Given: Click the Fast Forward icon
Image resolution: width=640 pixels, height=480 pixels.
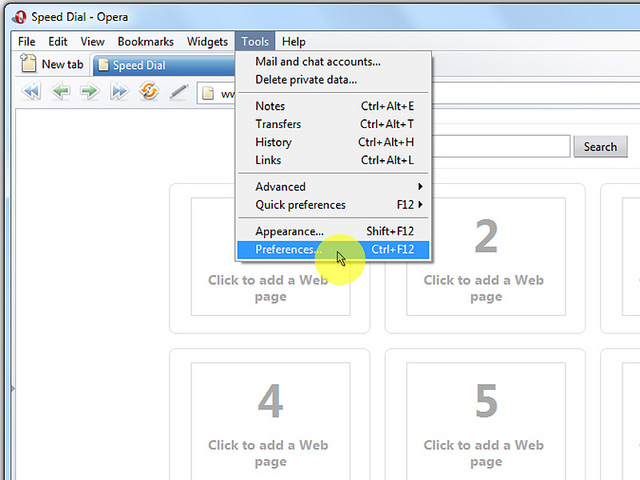Looking at the screenshot, I should point(120,92).
